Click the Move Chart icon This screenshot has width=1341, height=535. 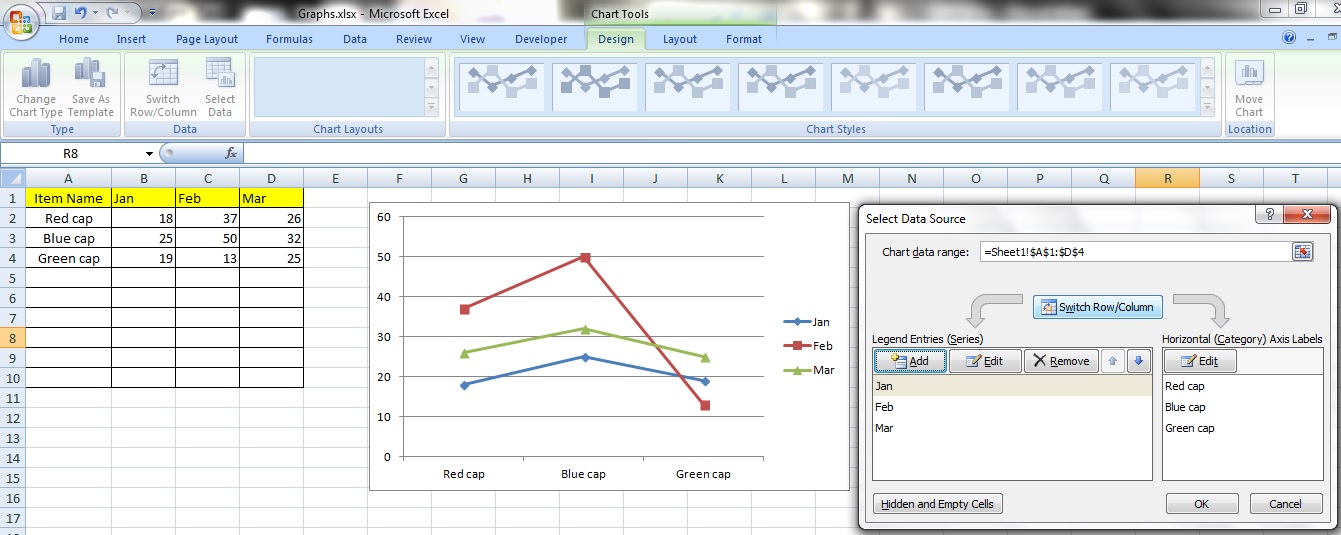click(1248, 75)
